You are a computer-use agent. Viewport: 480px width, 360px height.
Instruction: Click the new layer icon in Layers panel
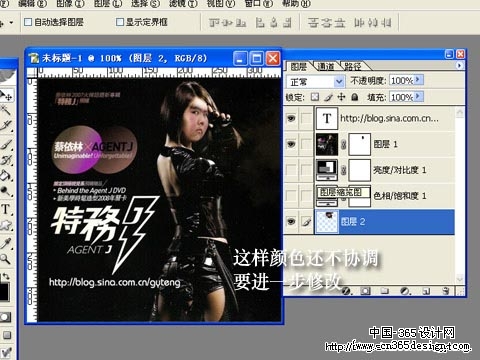click(426, 291)
